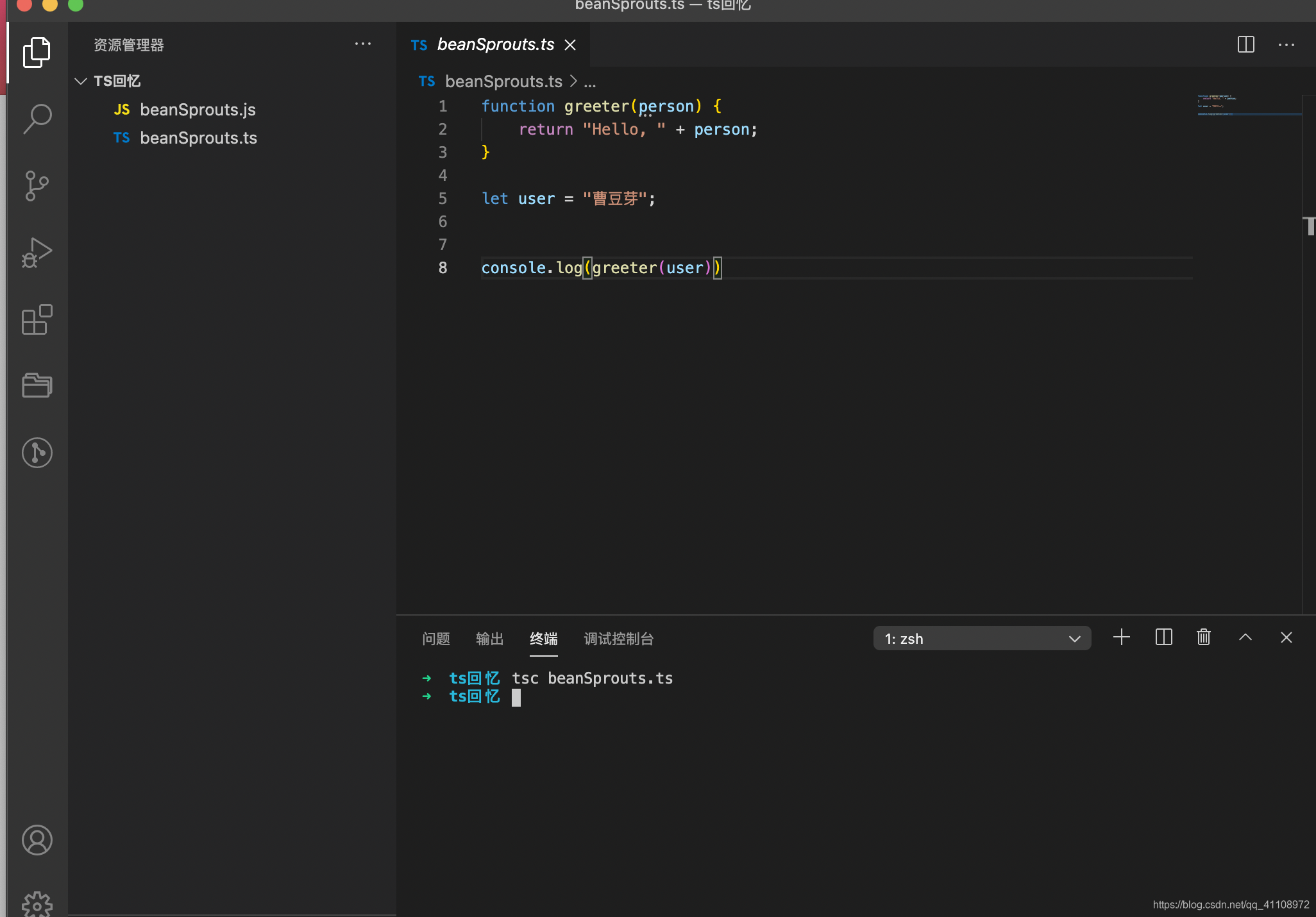Open beanSprouts.js in the explorer

point(198,110)
